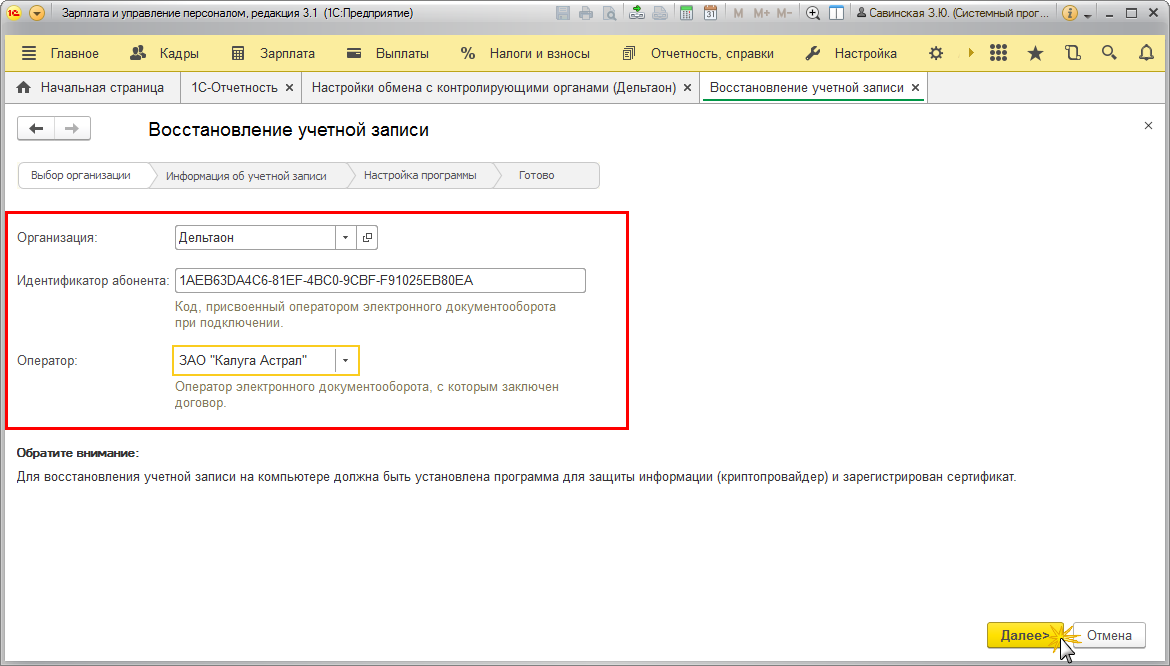Open notifications bell icon

pyautogui.click(x=1146, y=53)
